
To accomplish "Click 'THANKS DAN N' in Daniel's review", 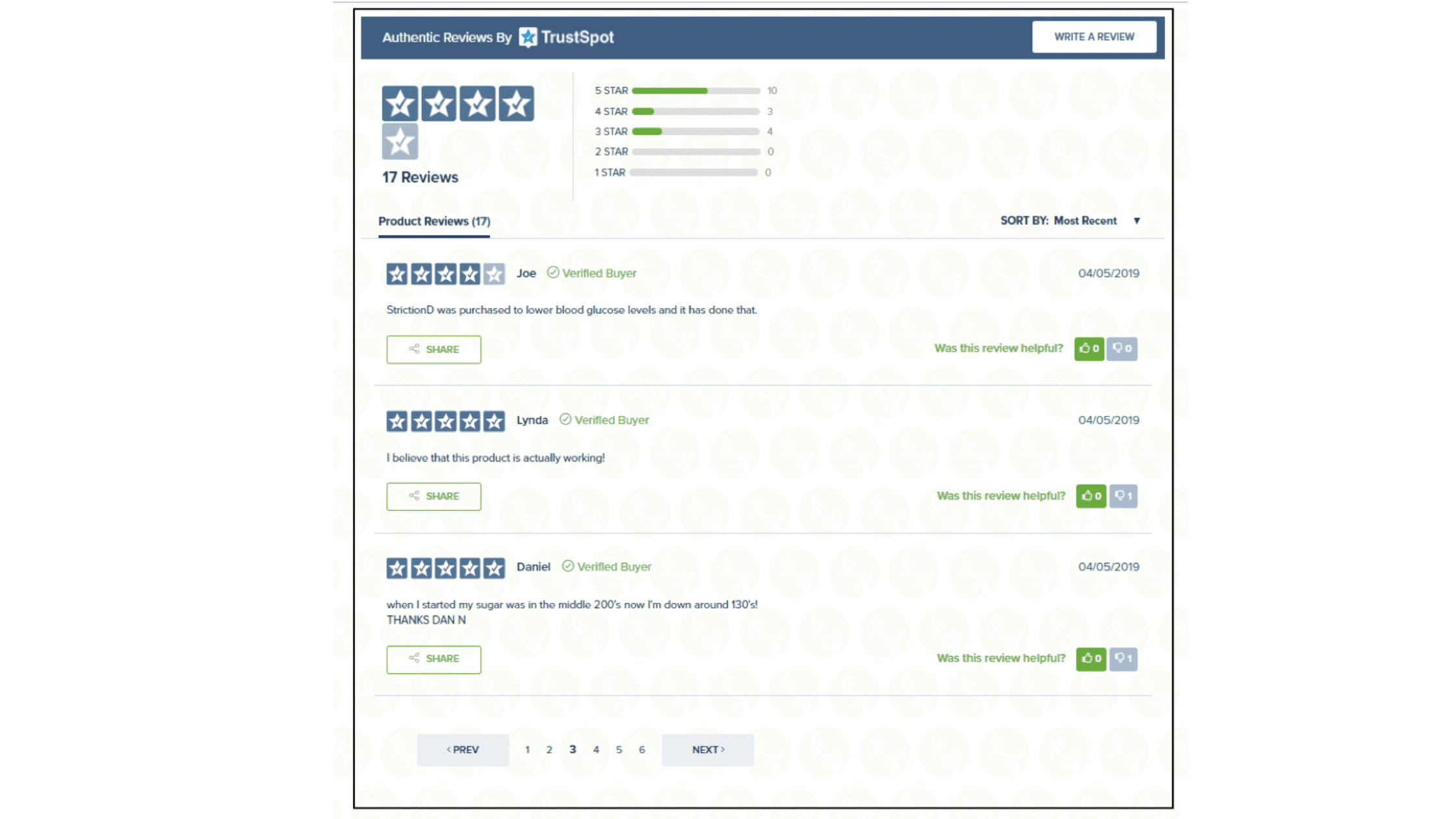I will (426, 620).
